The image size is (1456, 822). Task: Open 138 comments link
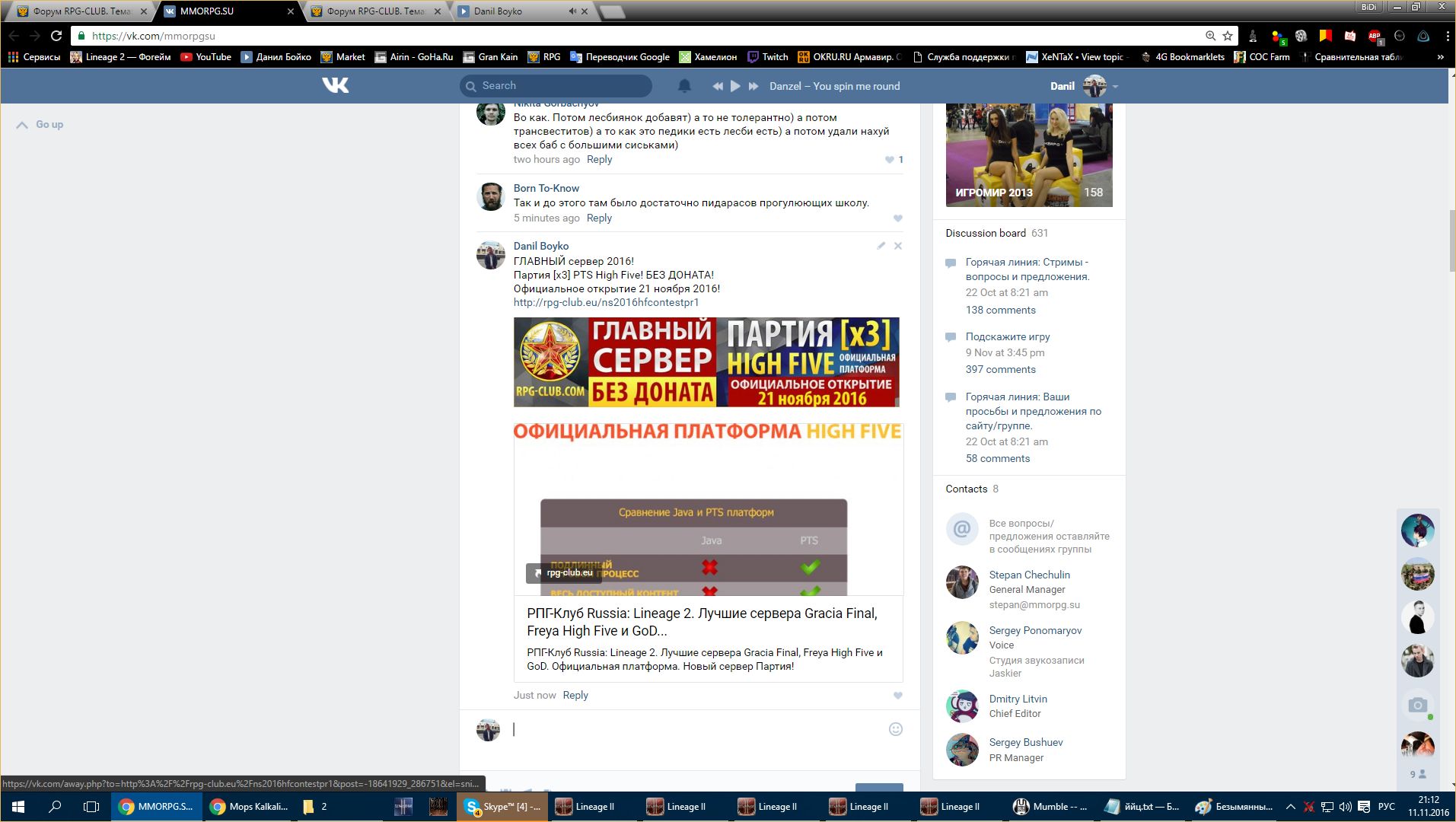pyautogui.click(x=1000, y=310)
